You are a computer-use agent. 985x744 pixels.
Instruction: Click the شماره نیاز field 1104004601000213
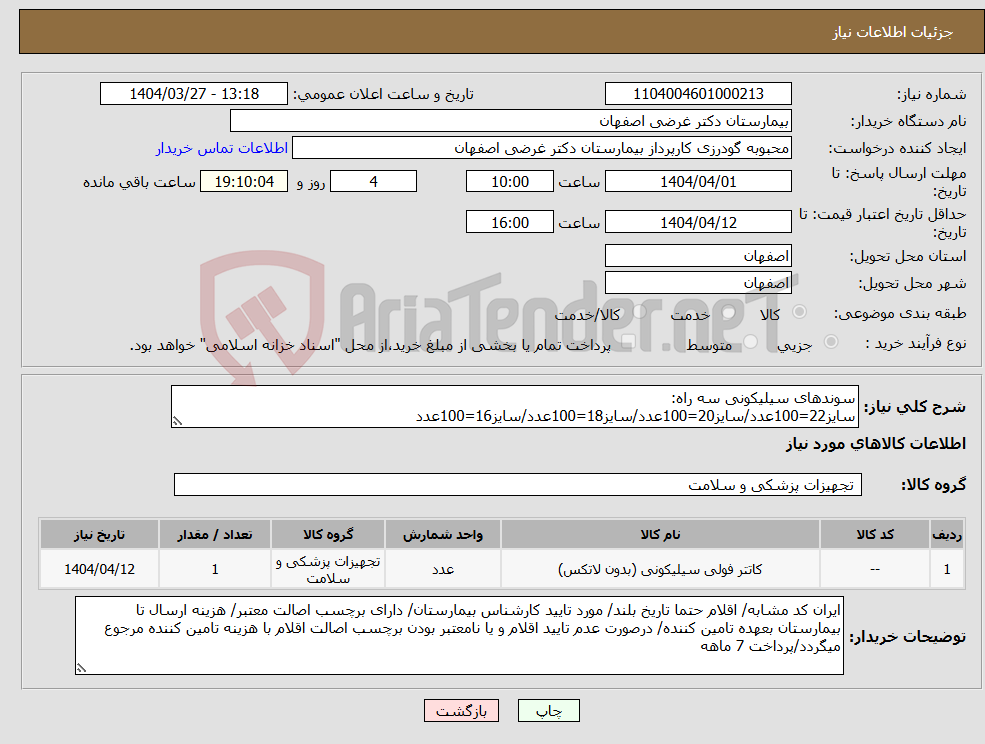point(698,94)
